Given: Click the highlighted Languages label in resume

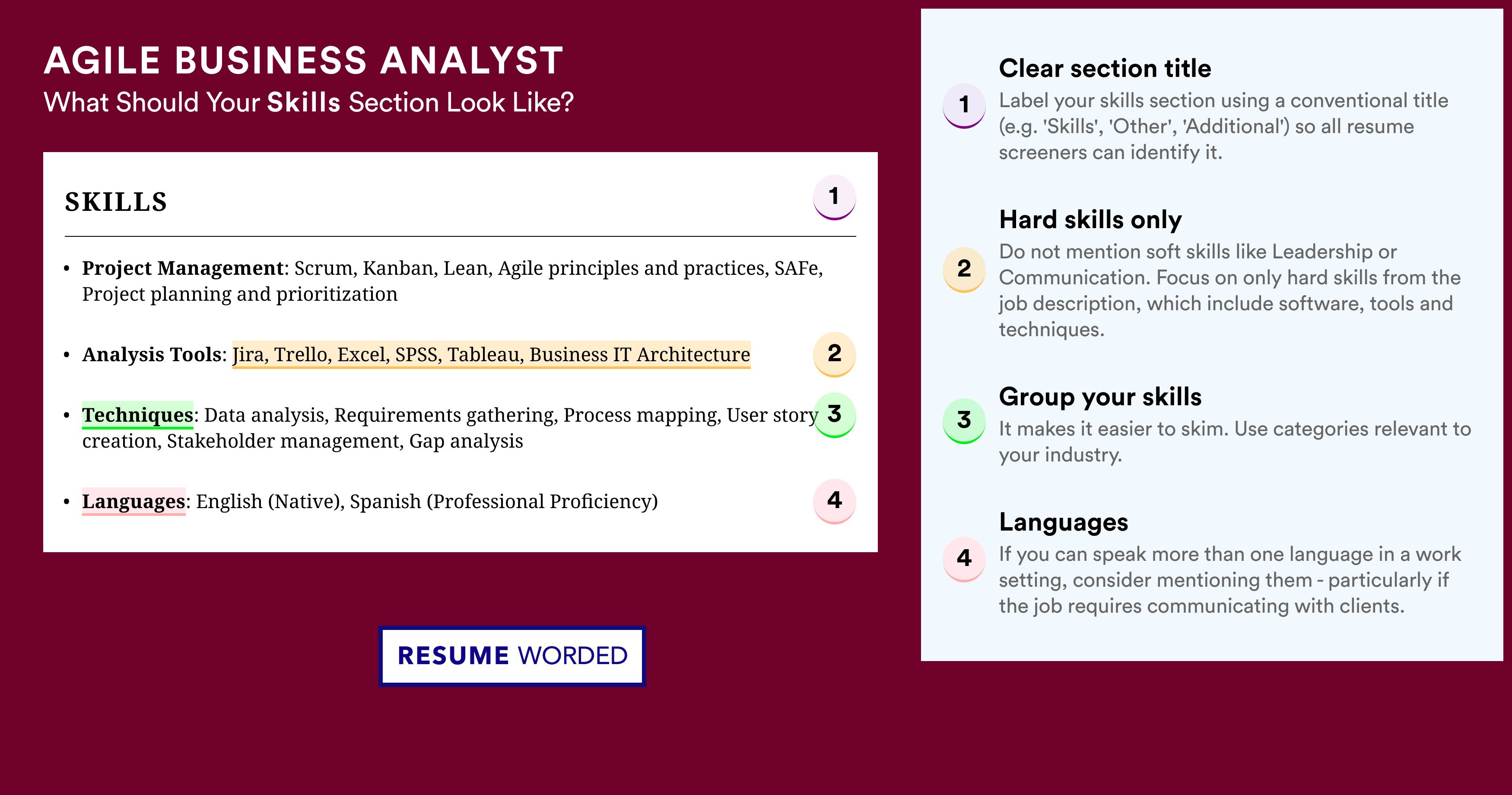Looking at the screenshot, I should click(134, 502).
